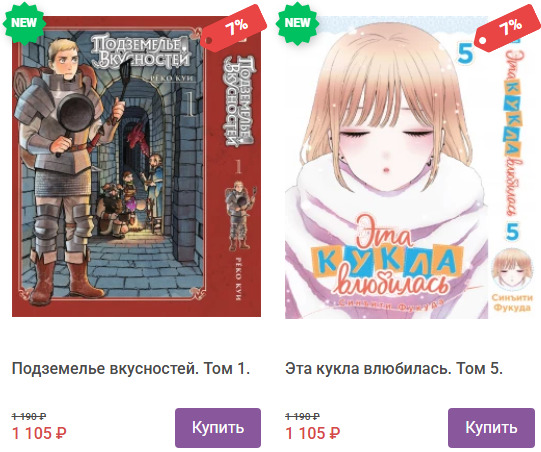Click the green NEW badge on Подземелье вкусностей
Screen dimensions: 541x452
tap(24, 23)
